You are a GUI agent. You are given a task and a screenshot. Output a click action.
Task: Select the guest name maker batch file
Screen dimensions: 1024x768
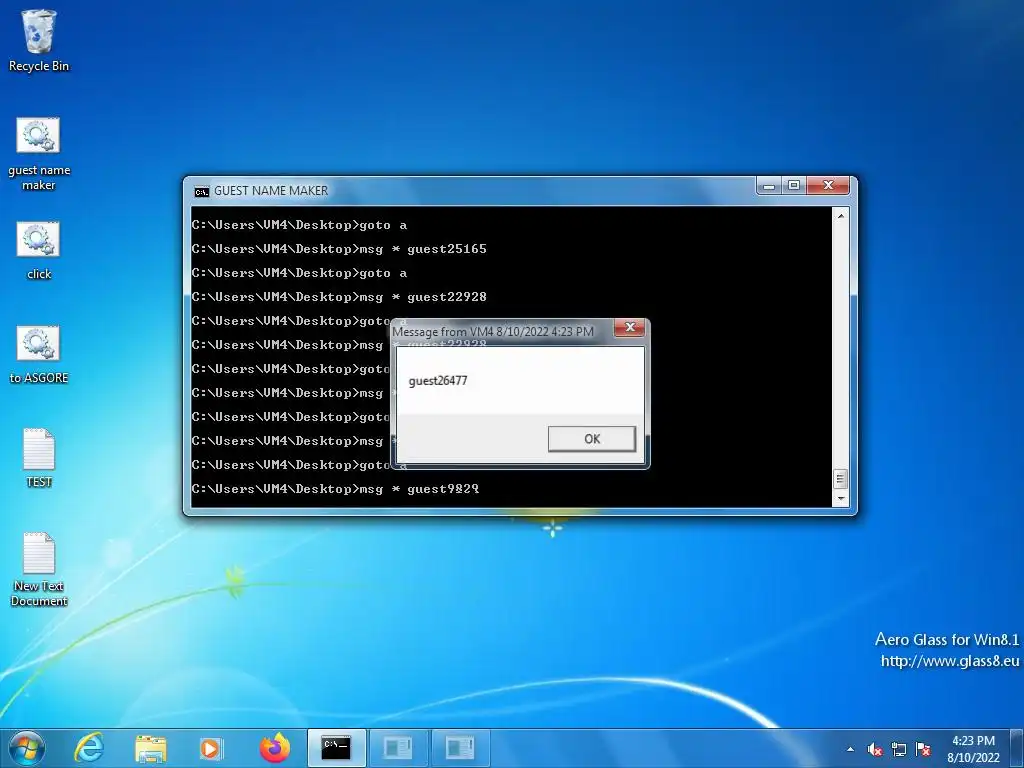point(39,154)
